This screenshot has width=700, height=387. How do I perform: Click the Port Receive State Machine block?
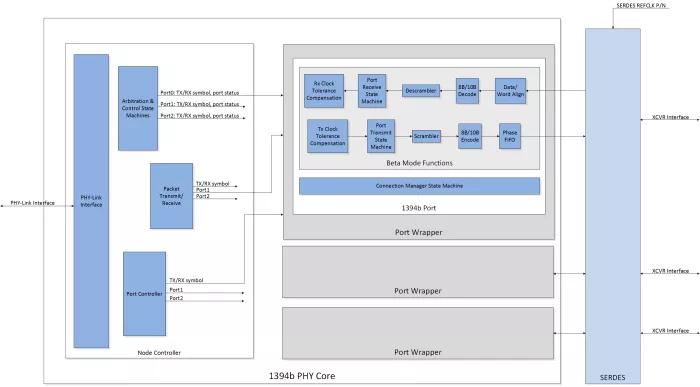tap(372, 91)
